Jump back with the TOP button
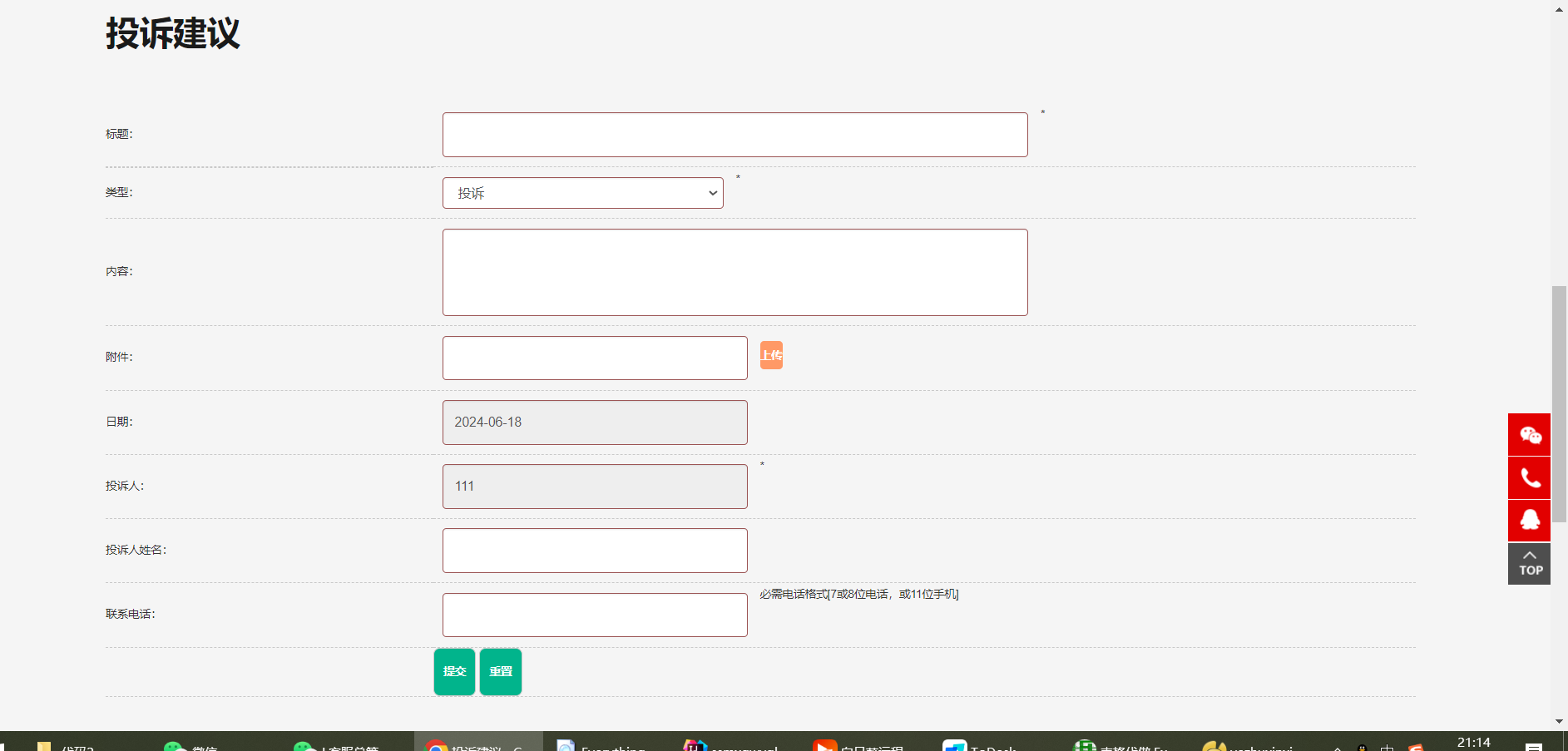The width and height of the screenshot is (1568, 751). point(1529,564)
